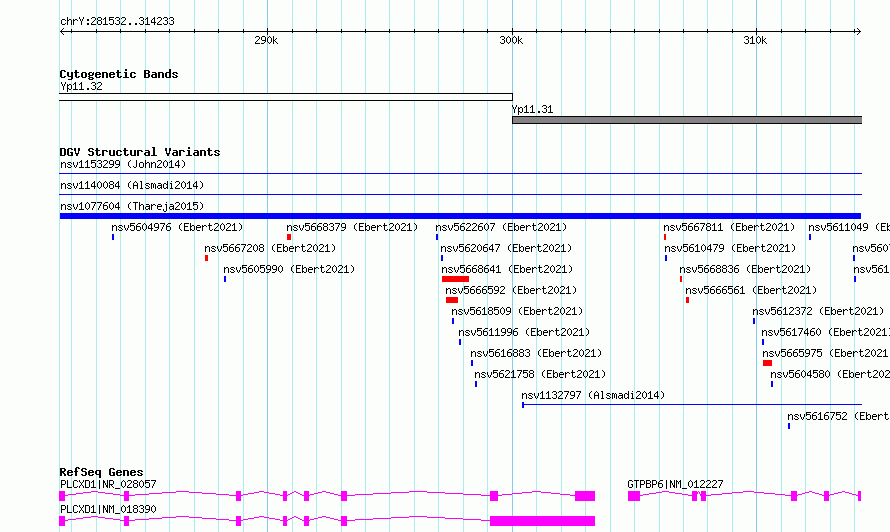Screen dimensions: 890x532
Task: Click the ruler's right arrow end
Action: 858,31
